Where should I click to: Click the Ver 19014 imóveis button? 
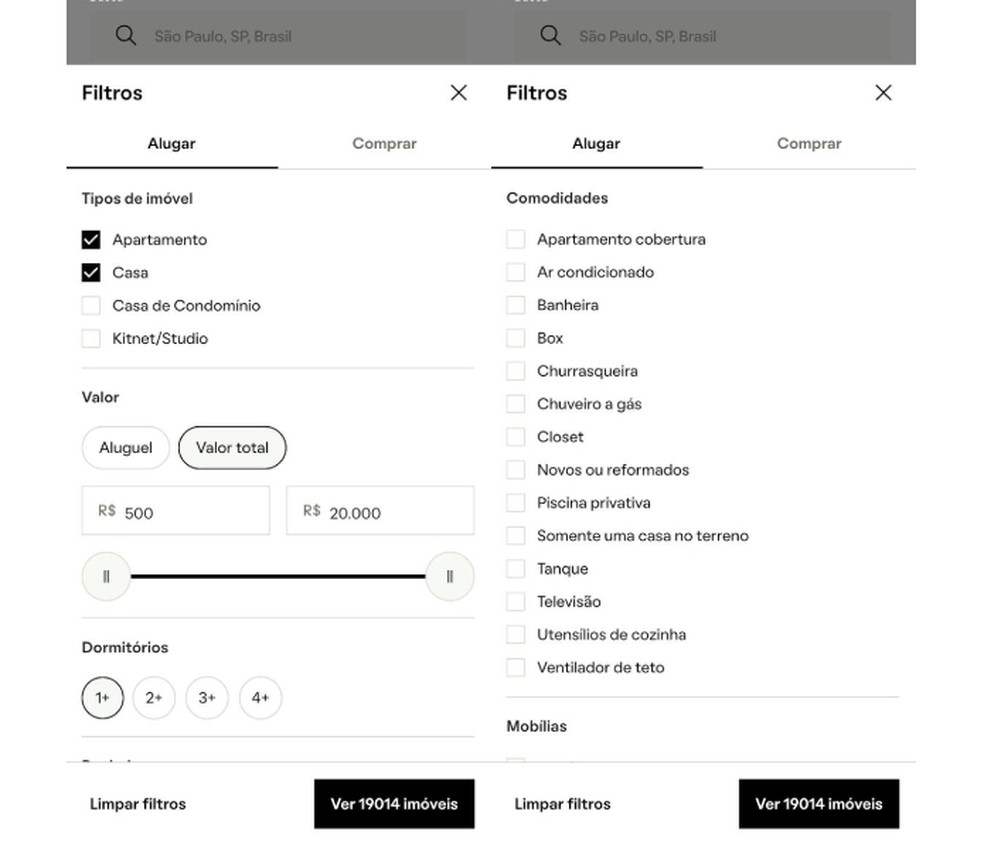(x=394, y=803)
